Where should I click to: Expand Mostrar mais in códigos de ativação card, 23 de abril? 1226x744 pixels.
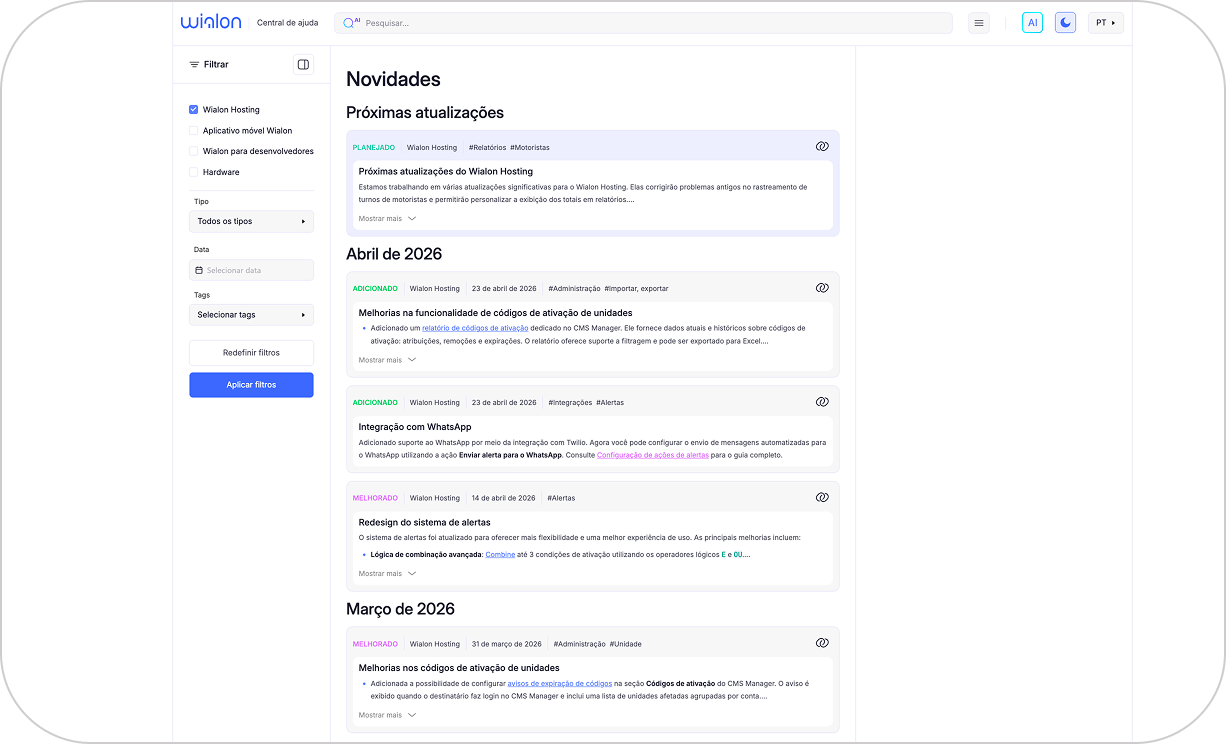(x=387, y=360)
